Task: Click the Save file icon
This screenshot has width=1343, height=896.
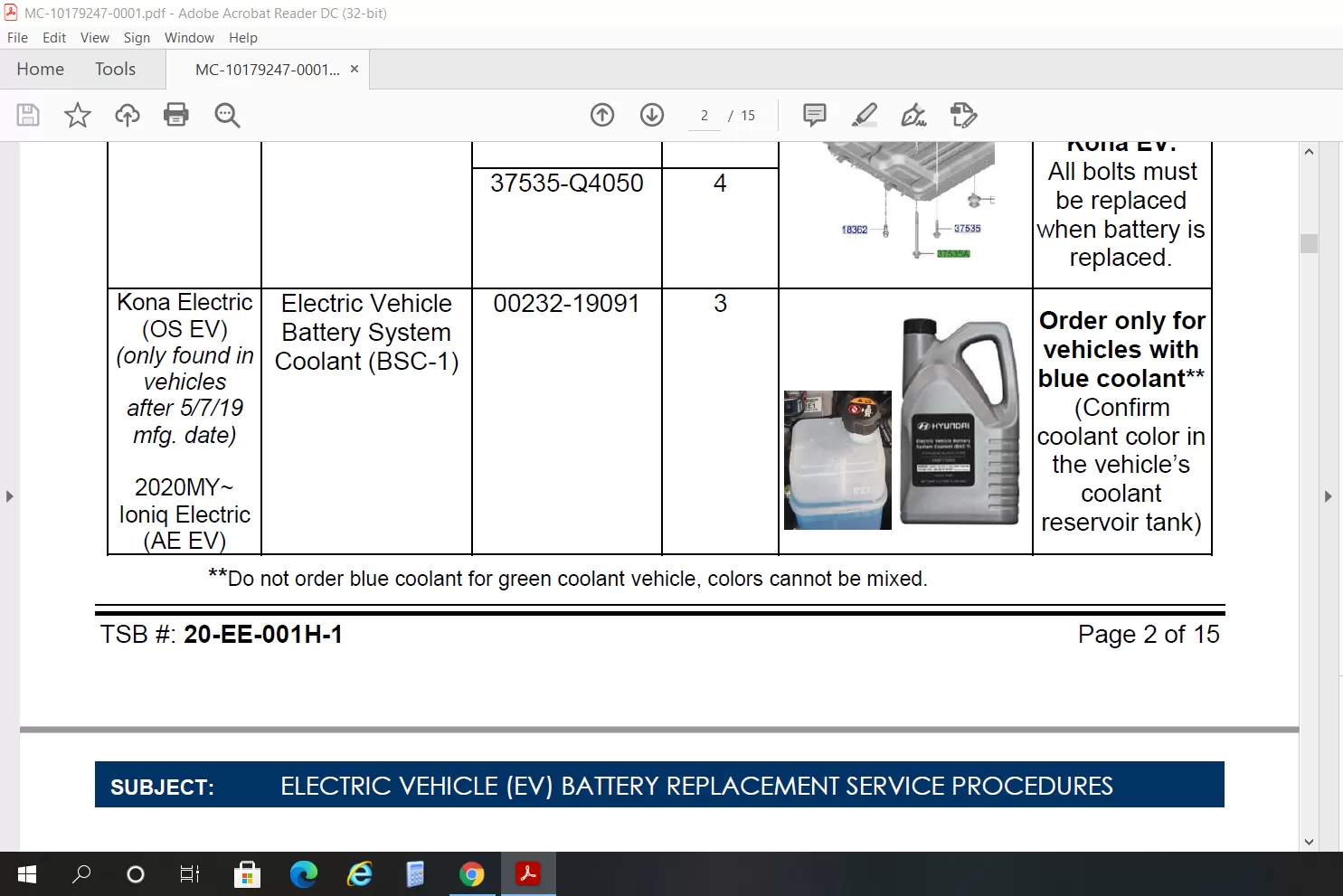Action: click(28, 115)
